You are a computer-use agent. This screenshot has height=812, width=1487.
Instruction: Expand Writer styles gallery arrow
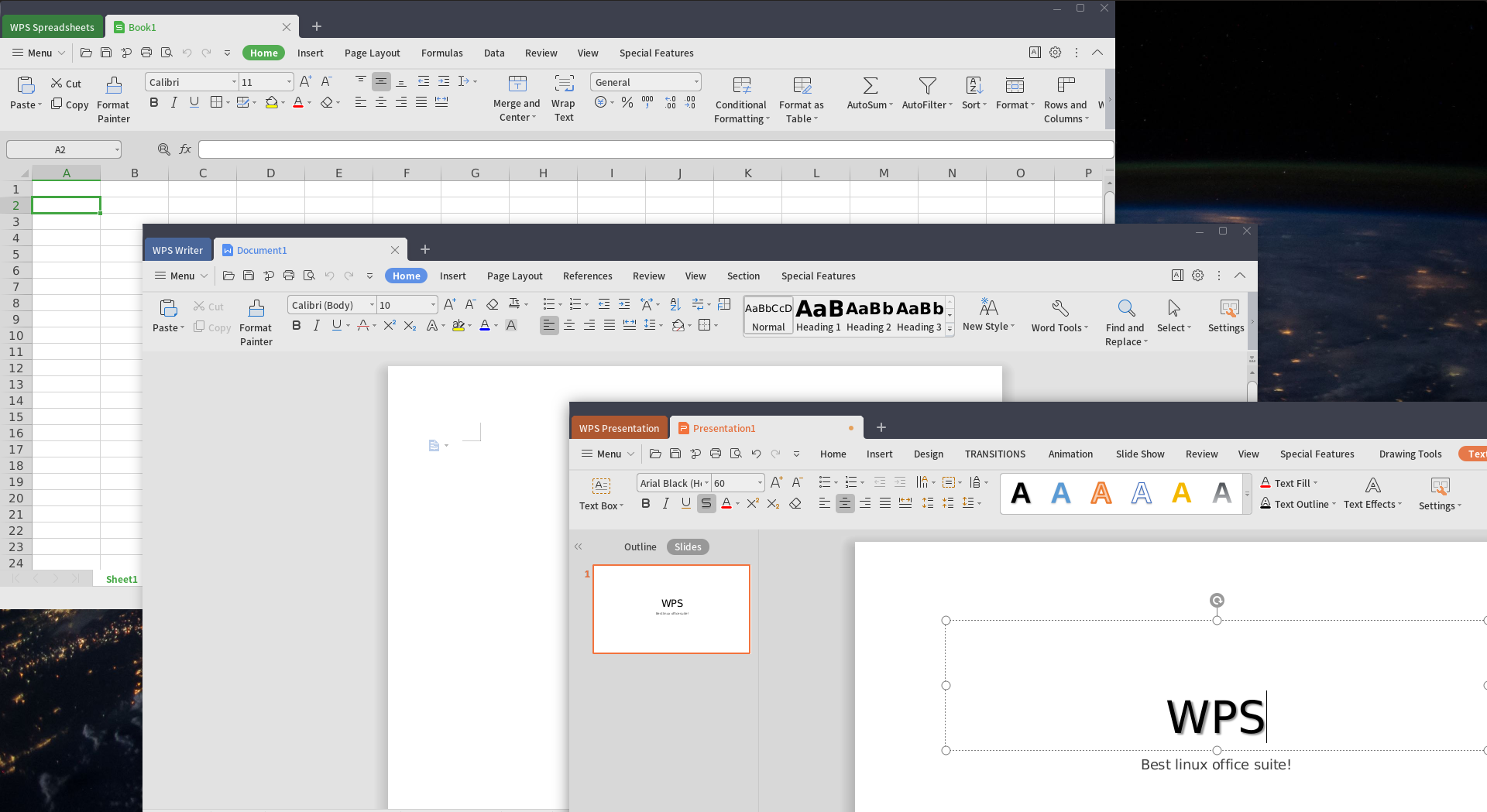(x=950, y=330)
